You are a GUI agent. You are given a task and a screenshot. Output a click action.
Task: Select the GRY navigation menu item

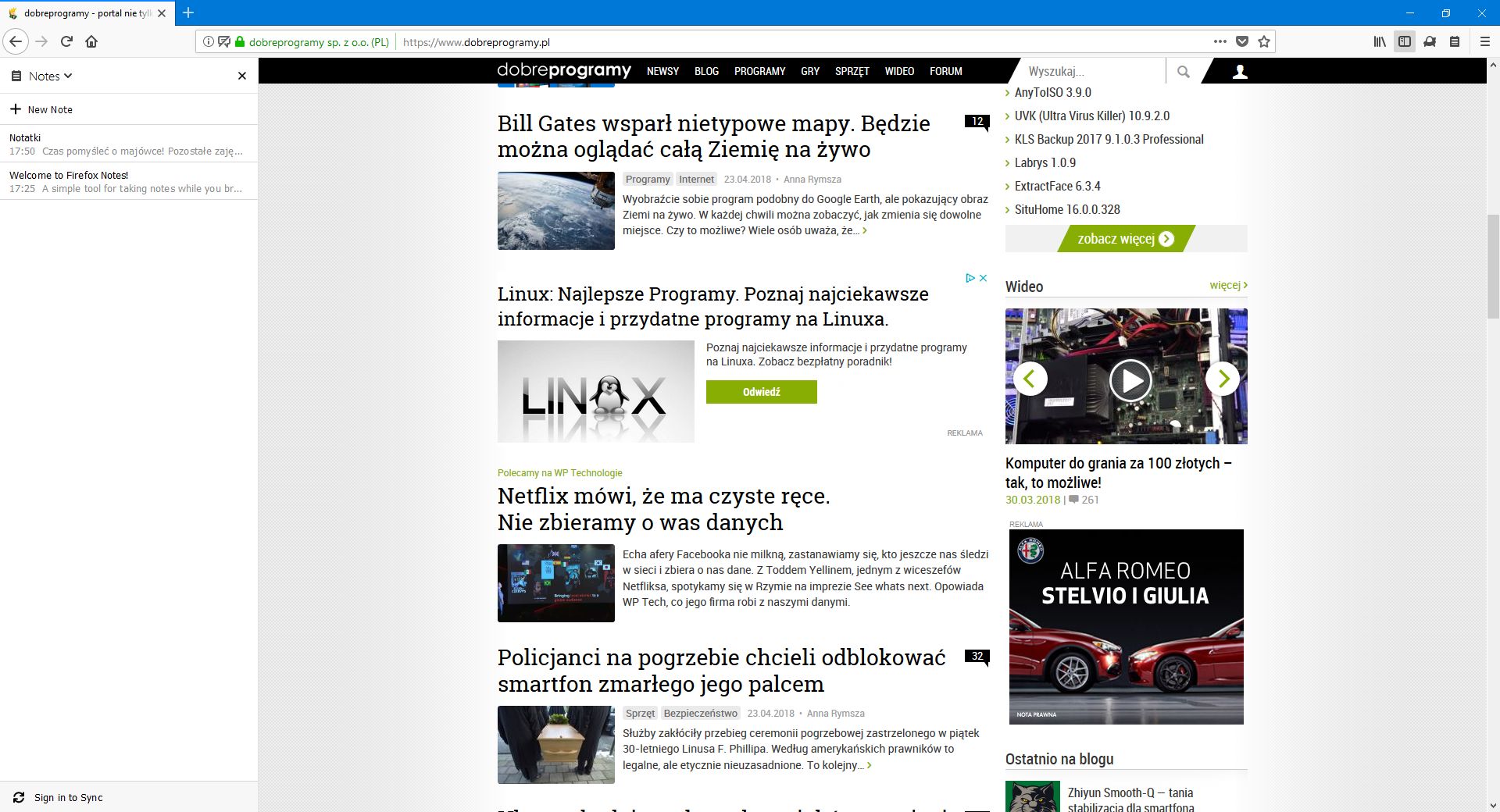(809, 71)
